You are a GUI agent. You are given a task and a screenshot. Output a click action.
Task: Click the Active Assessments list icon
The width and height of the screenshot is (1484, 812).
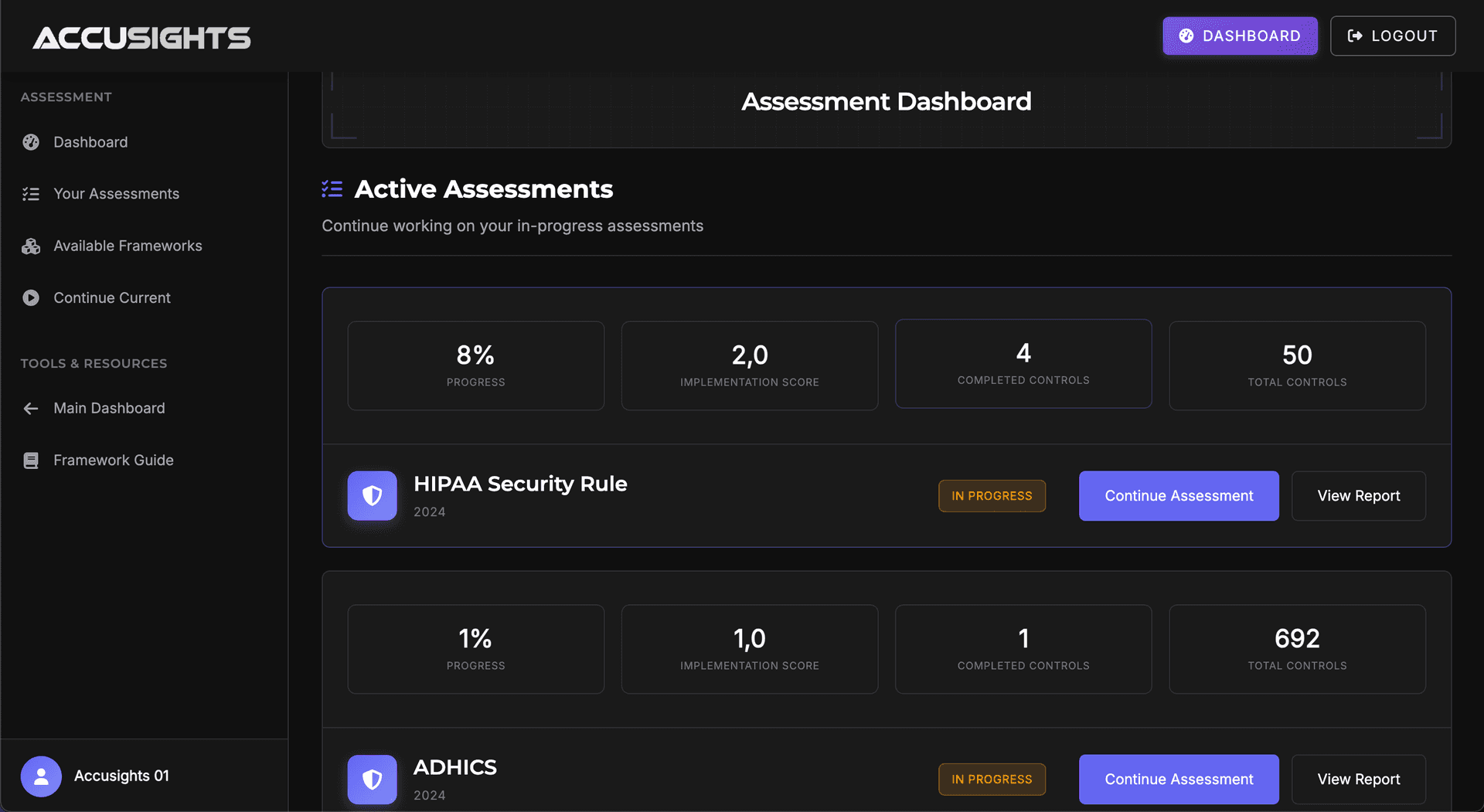(332, 189)
